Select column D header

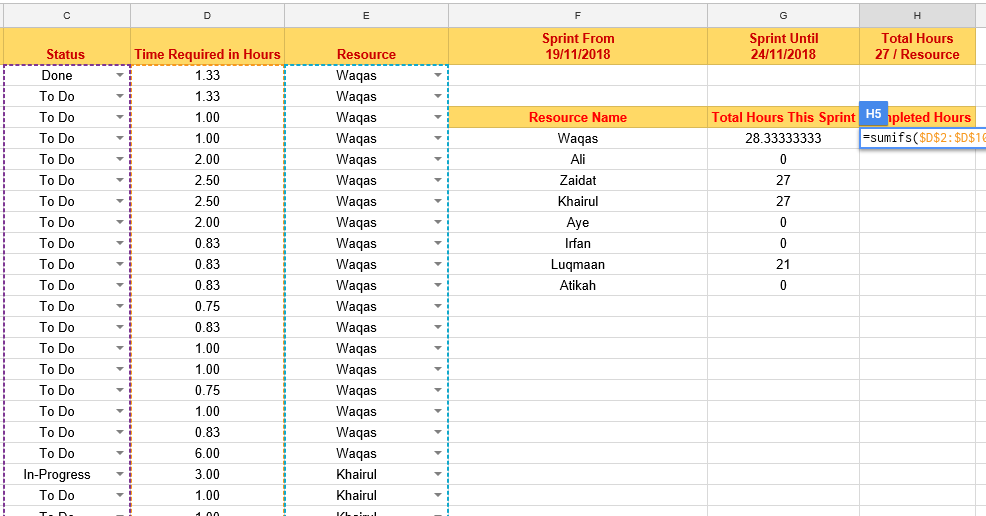tap(208, 16)
